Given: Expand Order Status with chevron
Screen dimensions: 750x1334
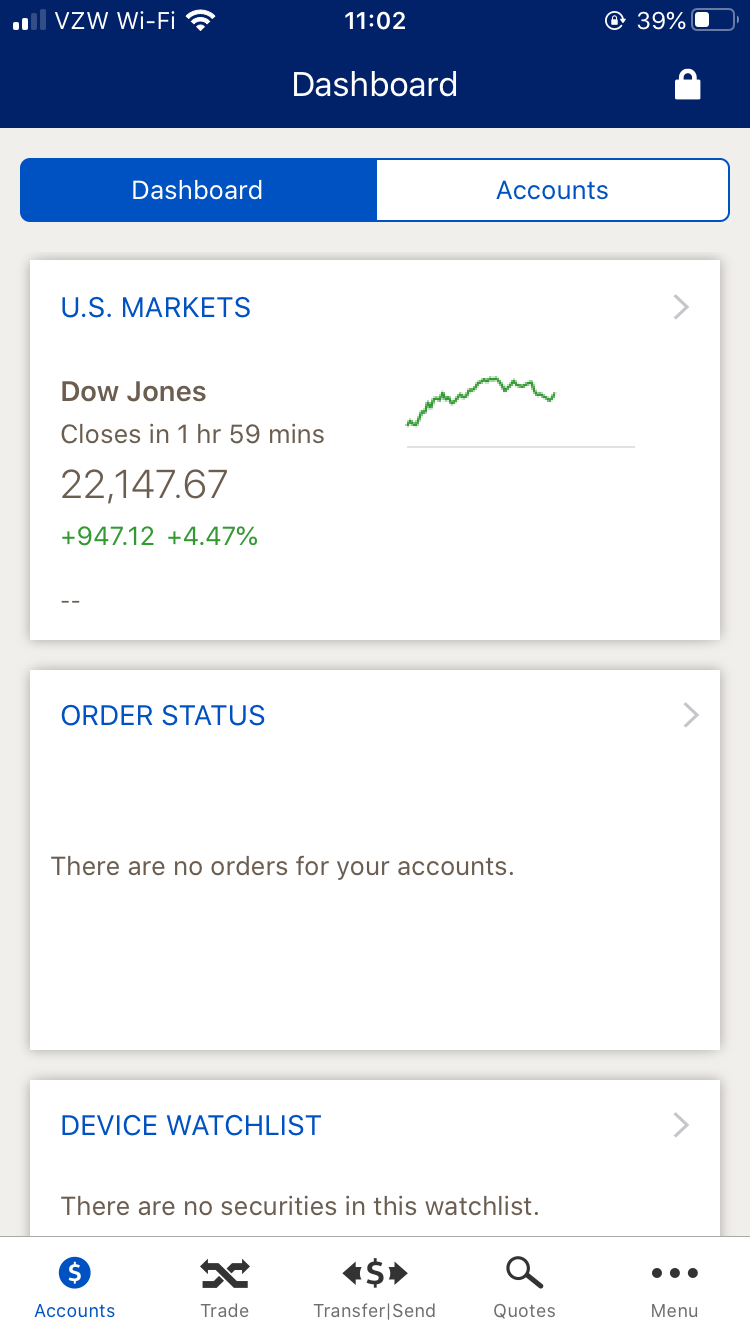Looking at the screenshot, I should (690, 715).
